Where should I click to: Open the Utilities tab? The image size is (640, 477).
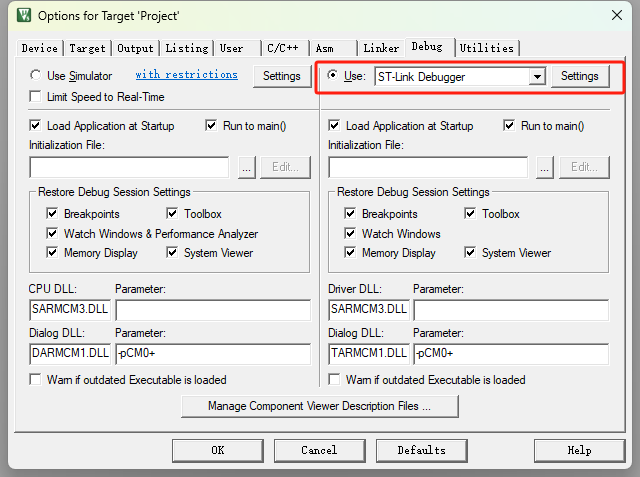coord(487,48)
